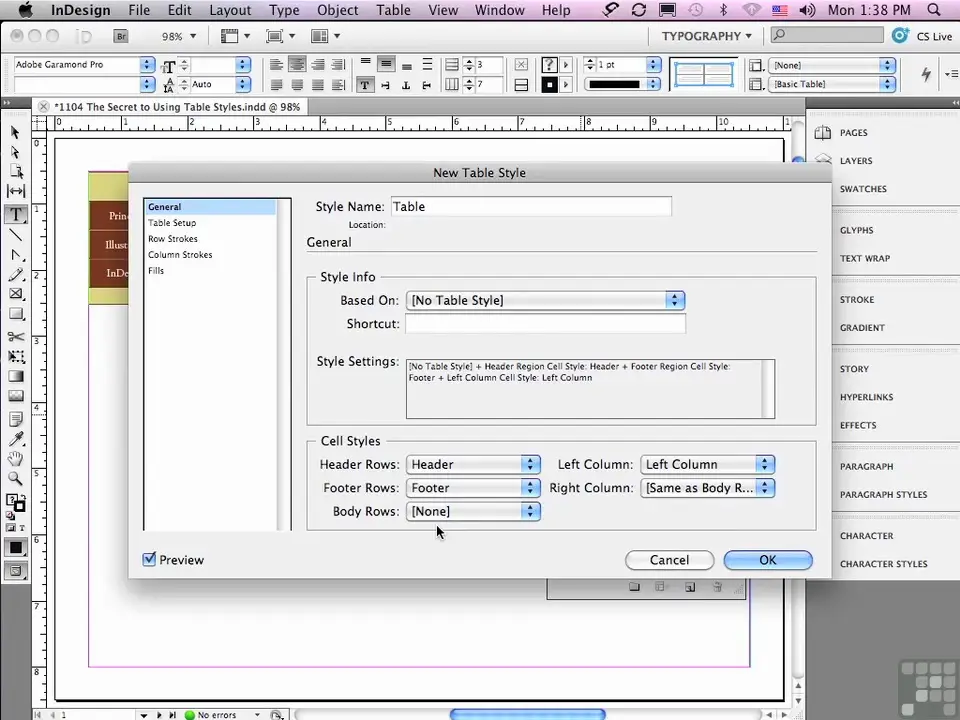Image resolution: width=960 pixels, height=720 pixels.
Task: Select the Page tool
Action: pyautogui.click(x=16, y=171)
